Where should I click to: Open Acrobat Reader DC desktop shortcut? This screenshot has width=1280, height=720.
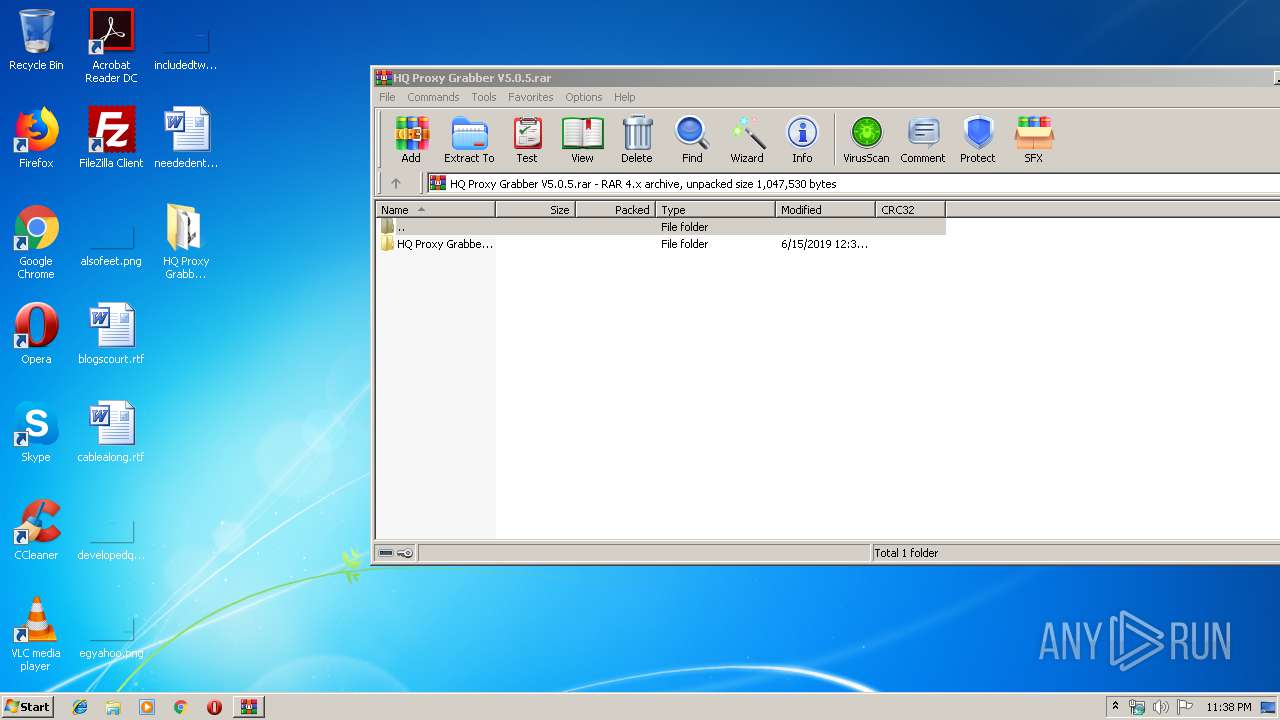point(111,46)
